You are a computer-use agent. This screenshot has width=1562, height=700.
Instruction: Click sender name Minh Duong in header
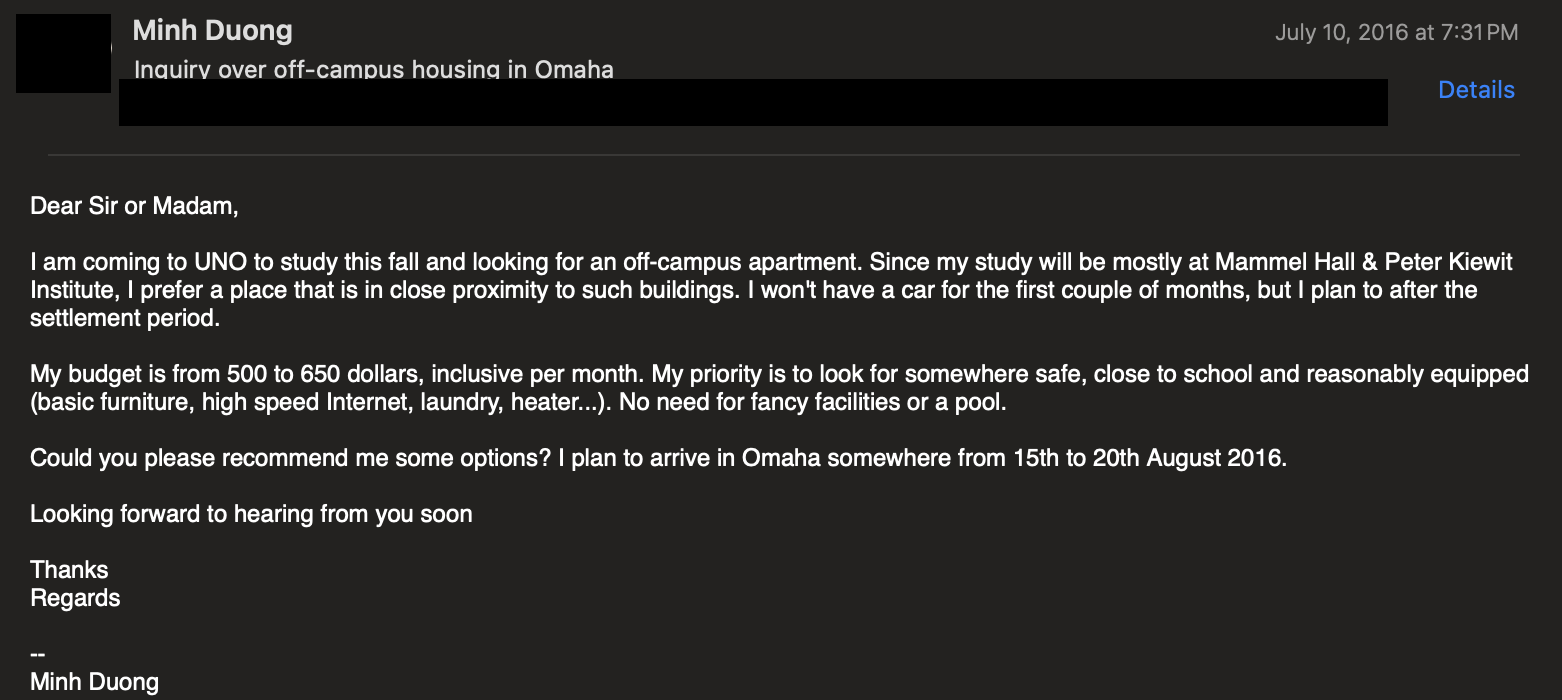[x=212, y=30]
